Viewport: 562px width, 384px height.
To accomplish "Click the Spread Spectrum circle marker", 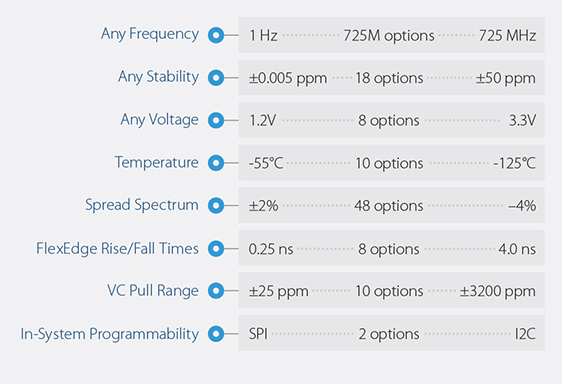I will pos(216,205).
